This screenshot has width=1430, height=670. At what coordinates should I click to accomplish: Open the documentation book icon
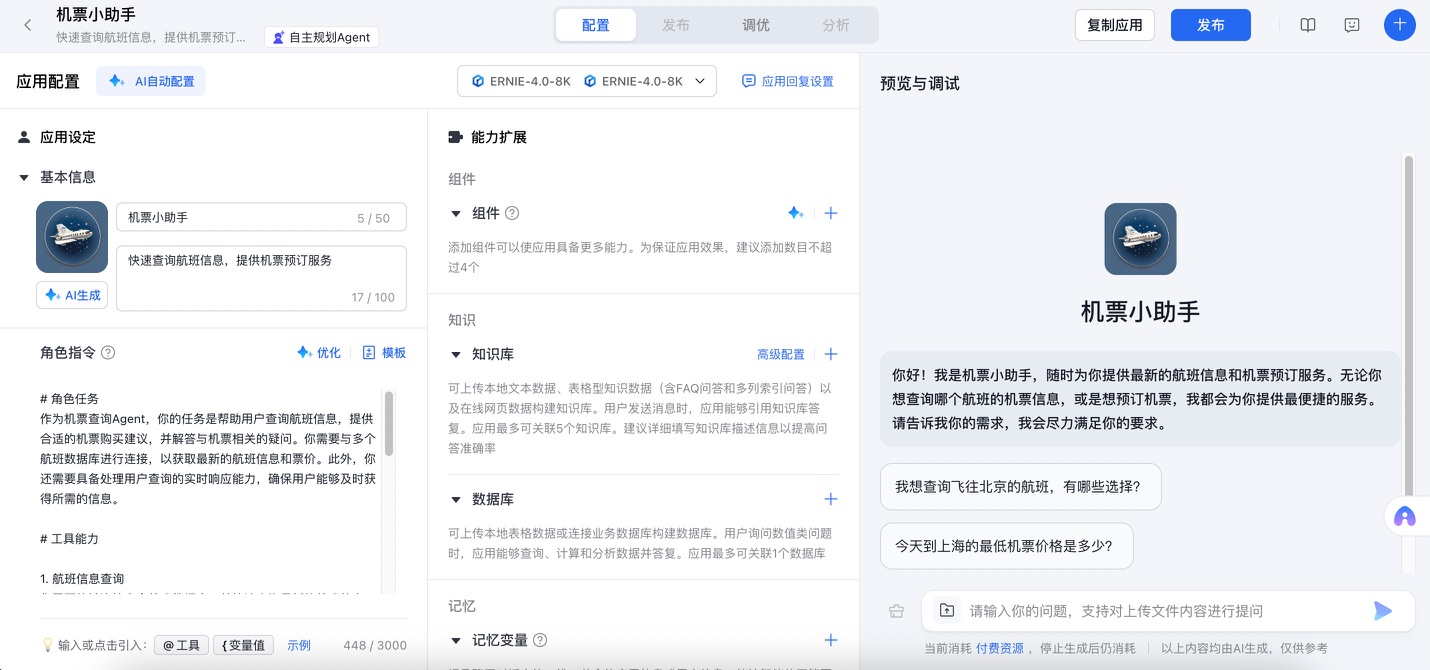(1308, 25)
